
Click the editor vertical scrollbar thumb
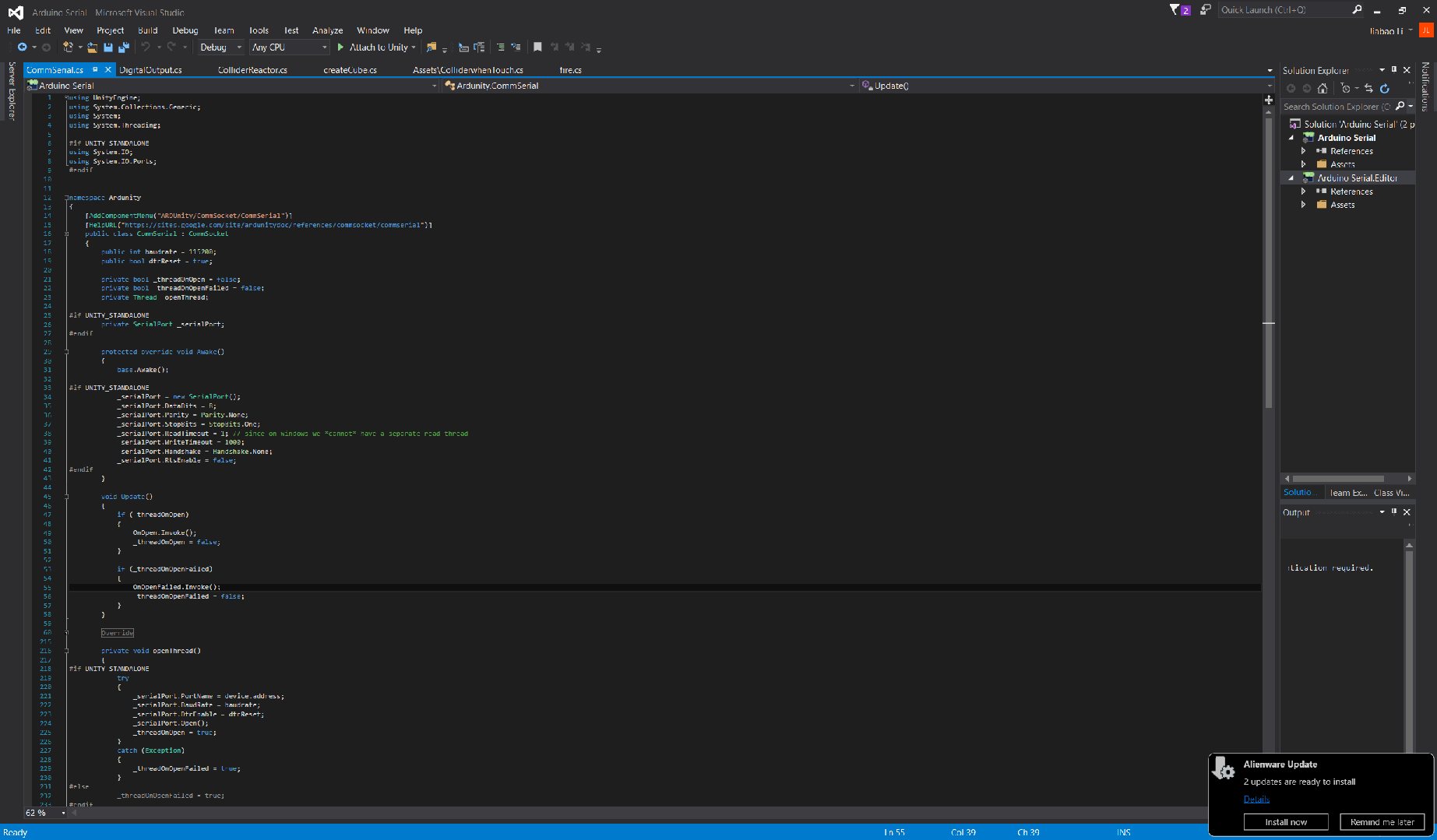[x=1269, y=263]
